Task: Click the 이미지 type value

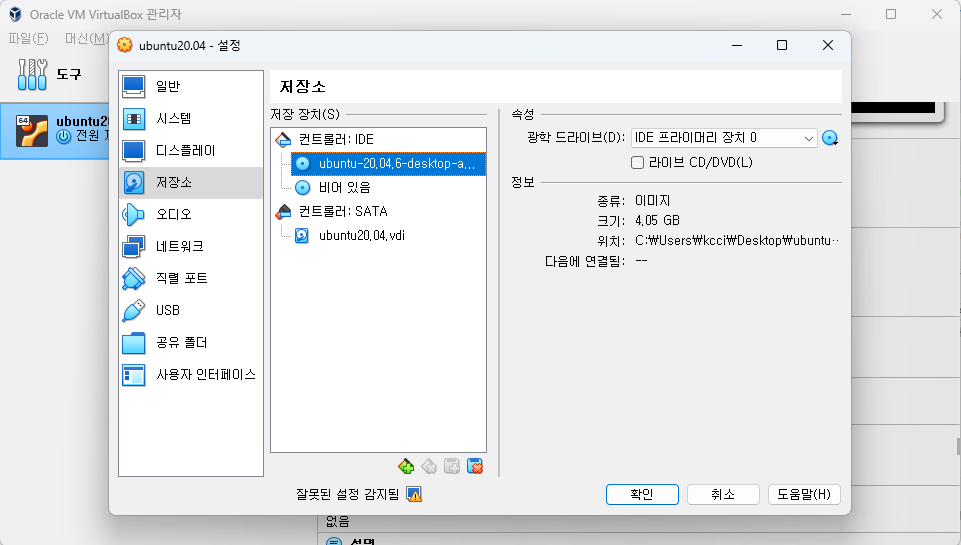Action: [653, 200]
